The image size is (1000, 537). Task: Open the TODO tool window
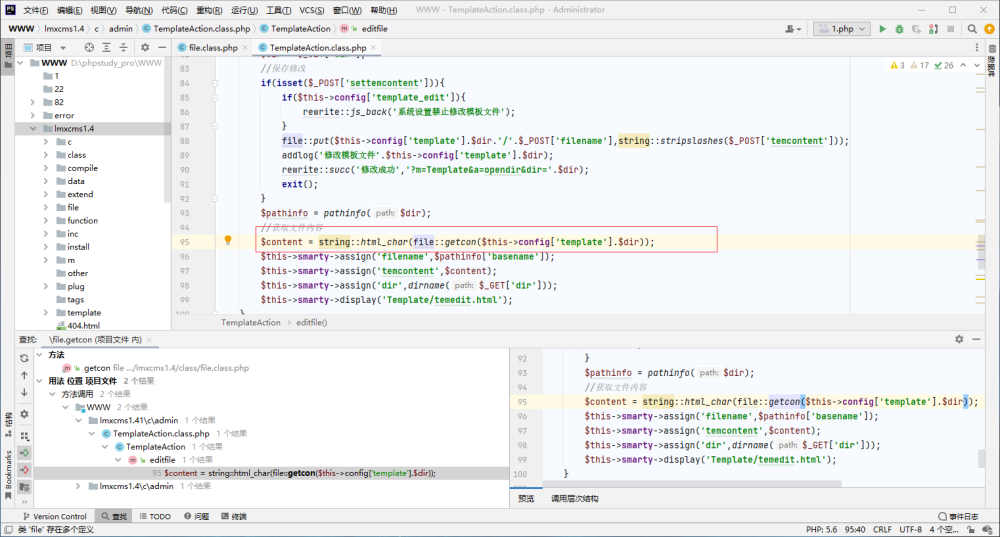(x=155, y=516)
